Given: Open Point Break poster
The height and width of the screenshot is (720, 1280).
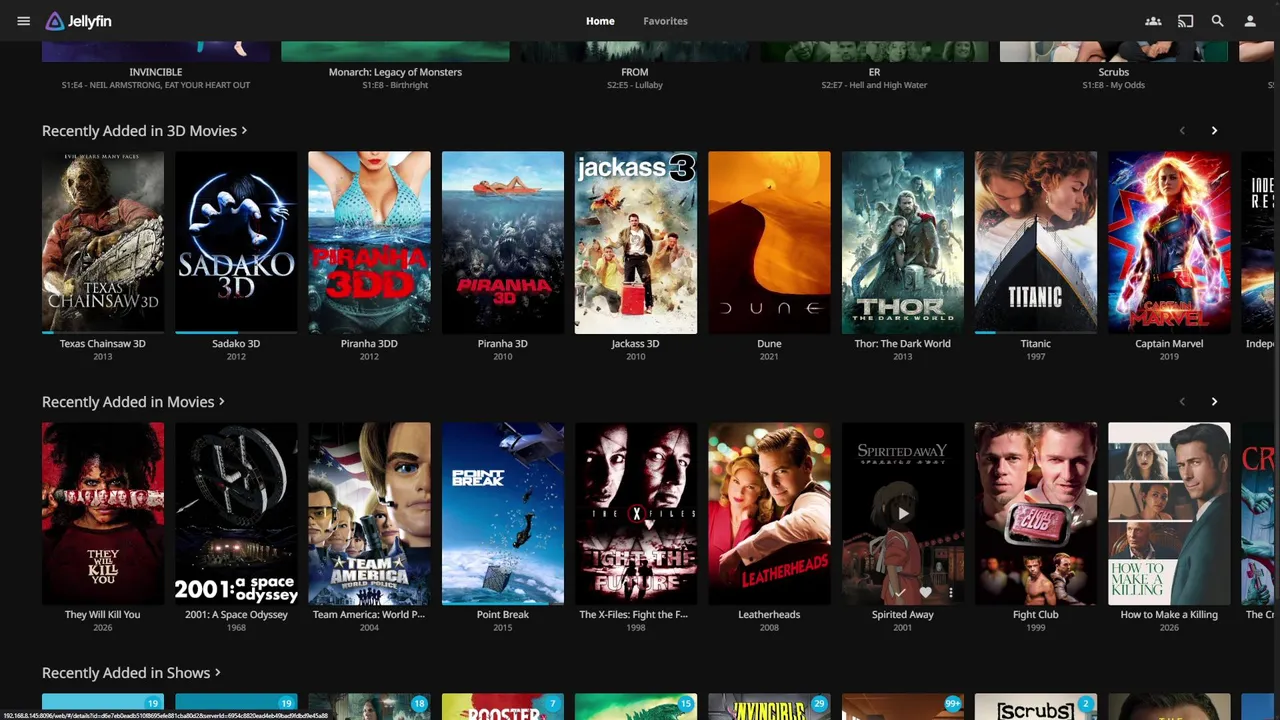Looking at the screenshot, I should (502, 513).
